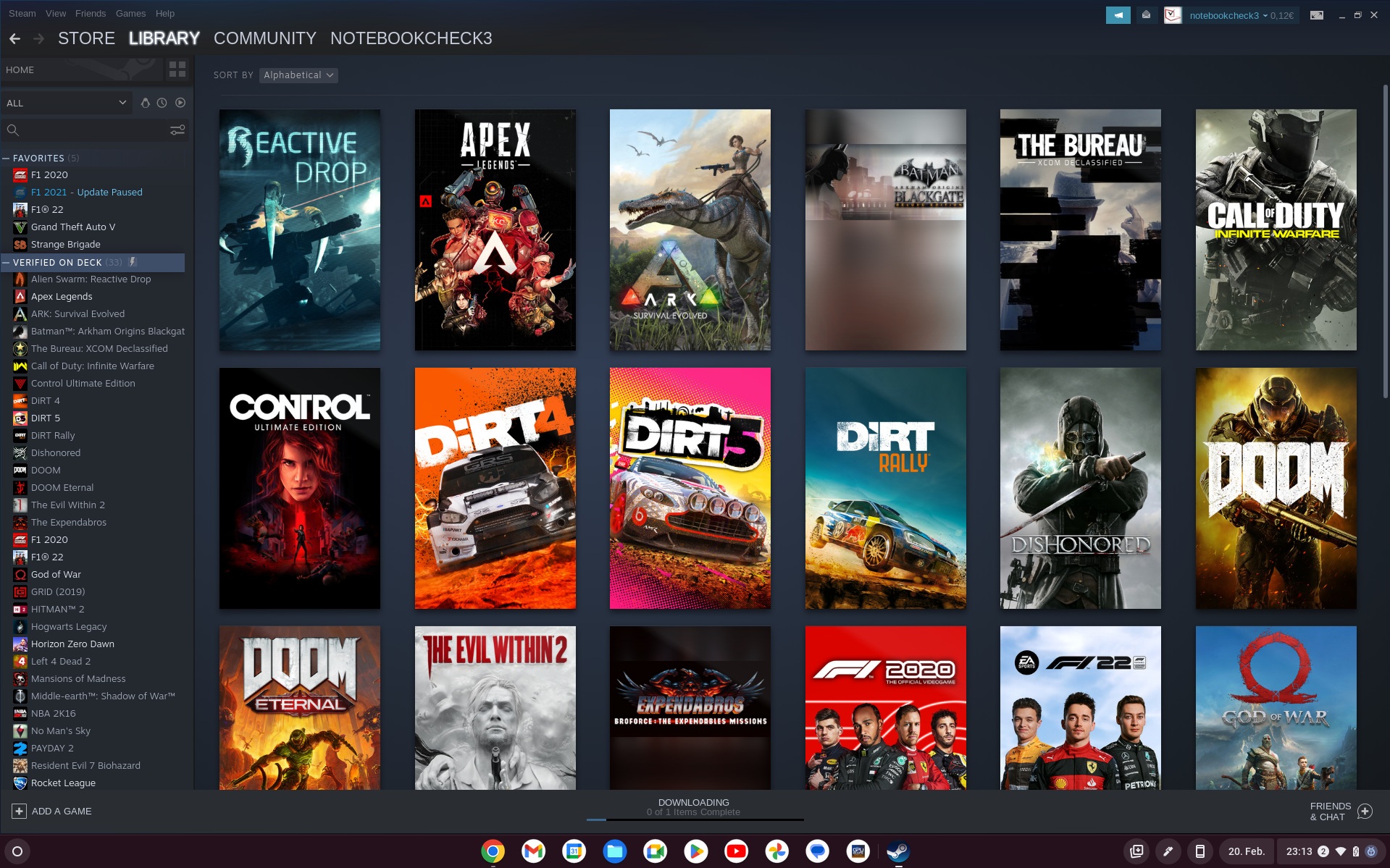
Task: Open the Sort By Alphabetical dropdown
Action: (x=298, y=75)
